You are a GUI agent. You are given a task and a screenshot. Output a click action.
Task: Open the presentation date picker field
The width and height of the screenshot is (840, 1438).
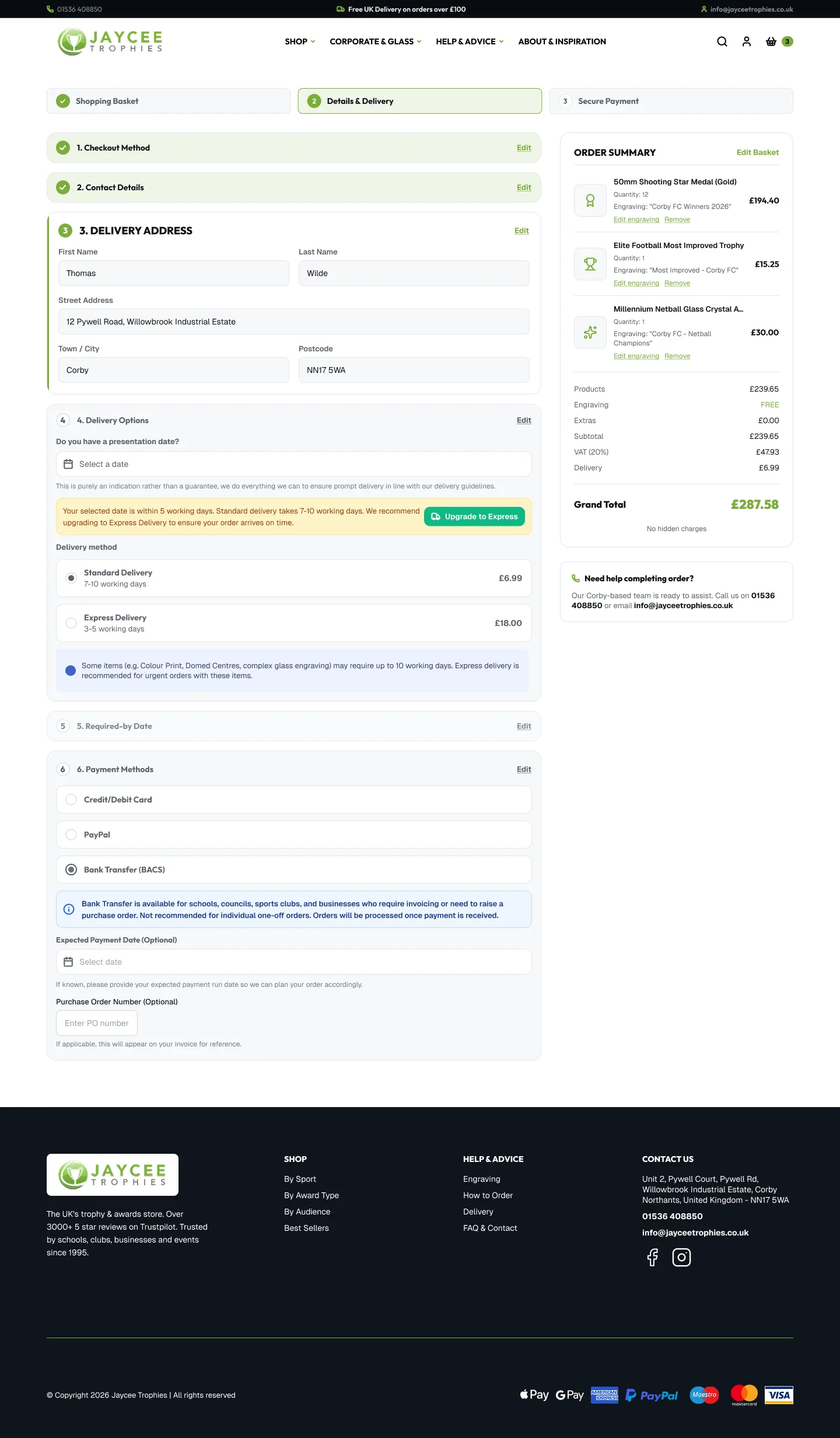[x=294, y=464]
